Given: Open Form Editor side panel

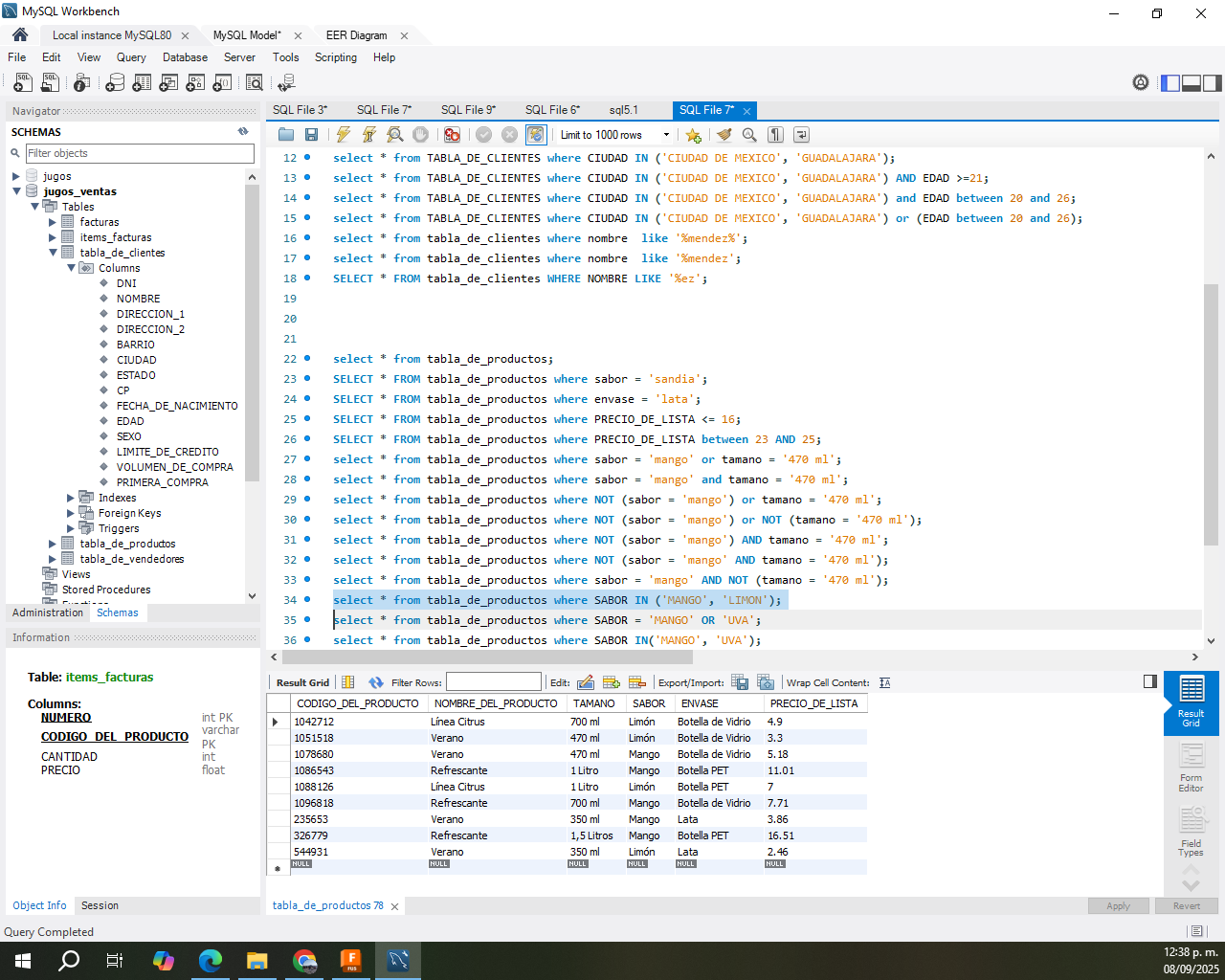Looking at the screenshot, I should coord(1191,768).
